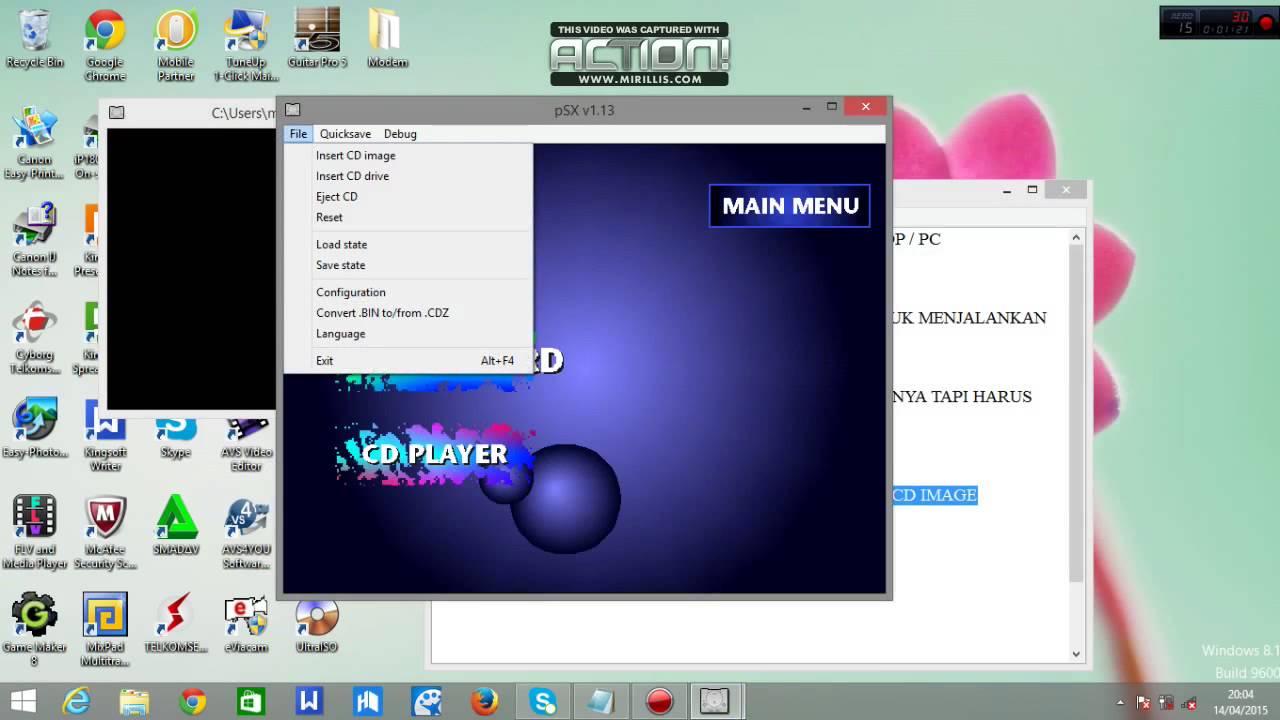Choose Insert CD drive
The image size is (1280, 720).
tap(408, 176)
